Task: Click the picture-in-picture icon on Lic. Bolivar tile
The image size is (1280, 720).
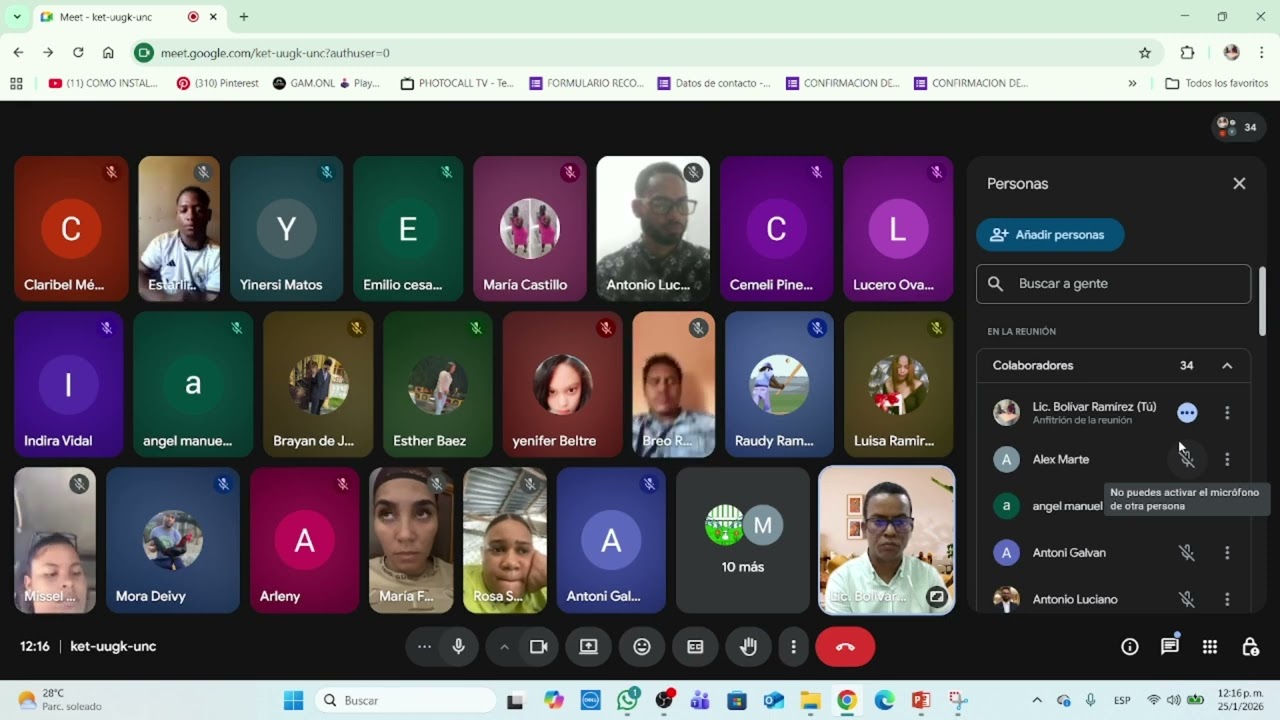Action: [937, 597]
